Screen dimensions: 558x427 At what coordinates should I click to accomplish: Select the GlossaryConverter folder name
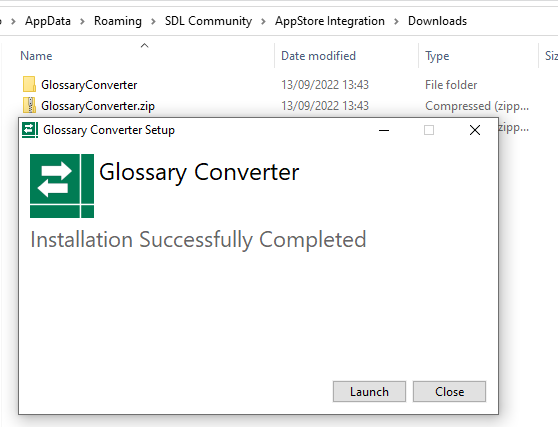pos(89,85)
